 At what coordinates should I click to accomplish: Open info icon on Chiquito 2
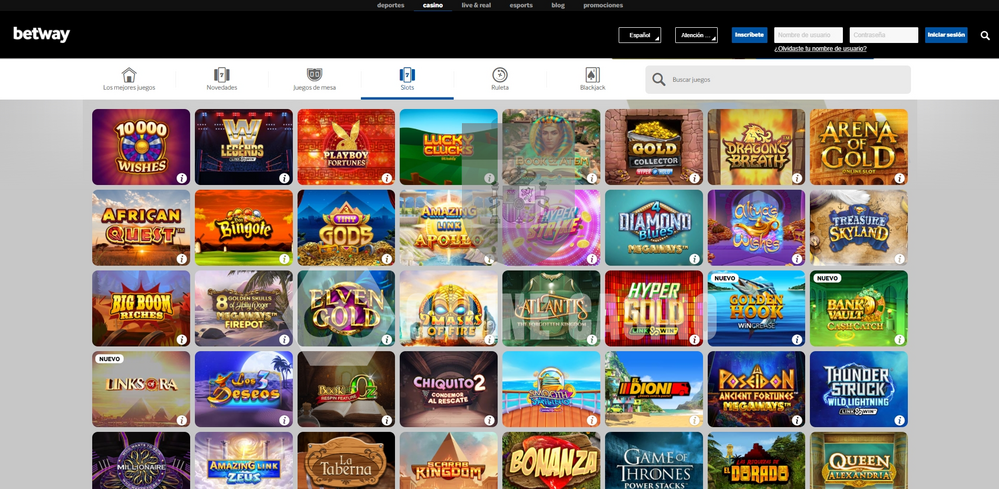pos(489,421)
